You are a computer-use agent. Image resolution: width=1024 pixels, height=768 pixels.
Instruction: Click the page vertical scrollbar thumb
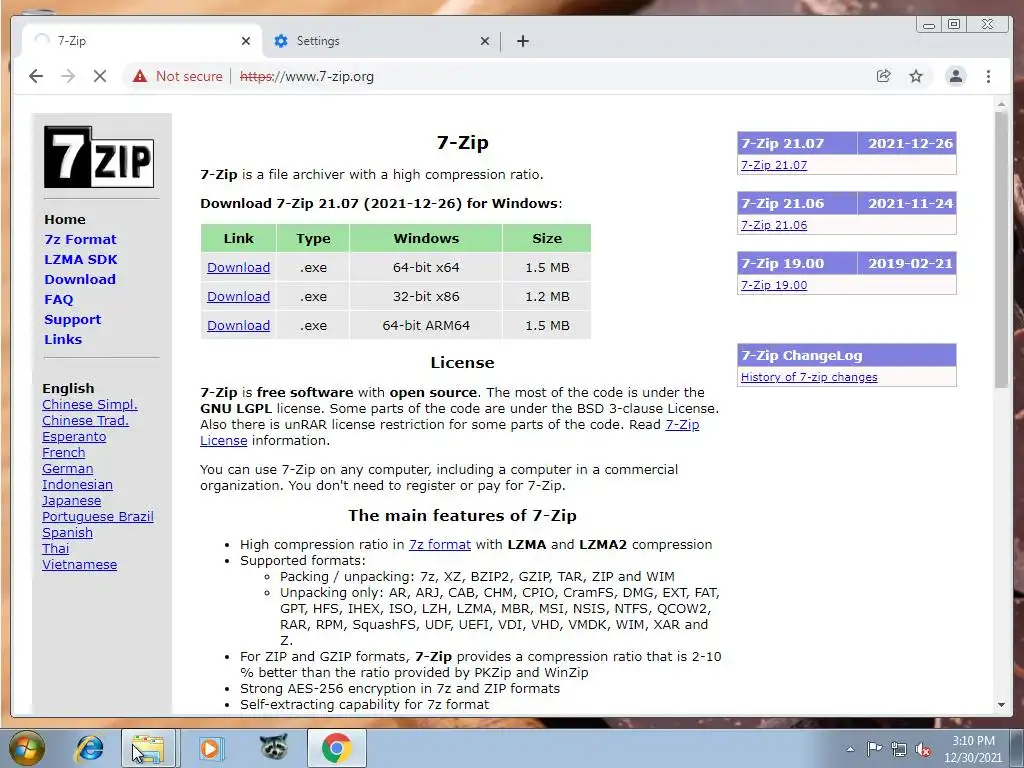coord(1001,250)
